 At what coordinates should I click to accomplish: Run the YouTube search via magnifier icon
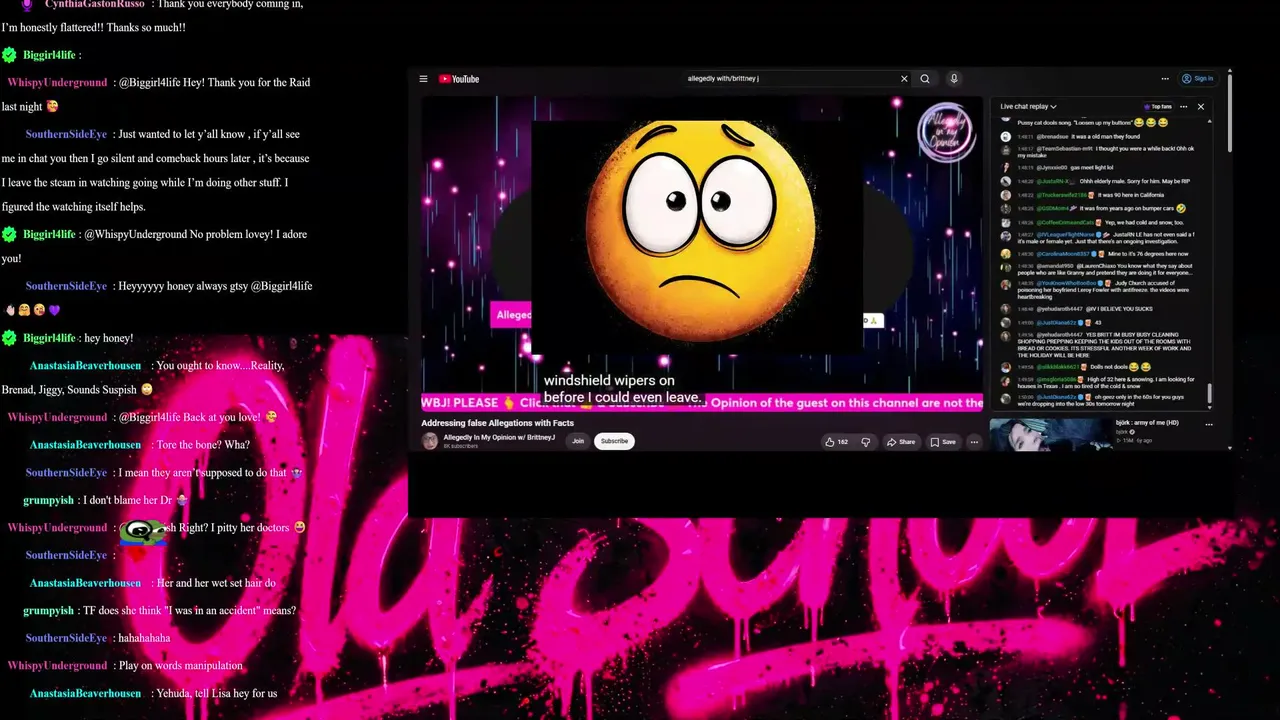click(925, 79)
